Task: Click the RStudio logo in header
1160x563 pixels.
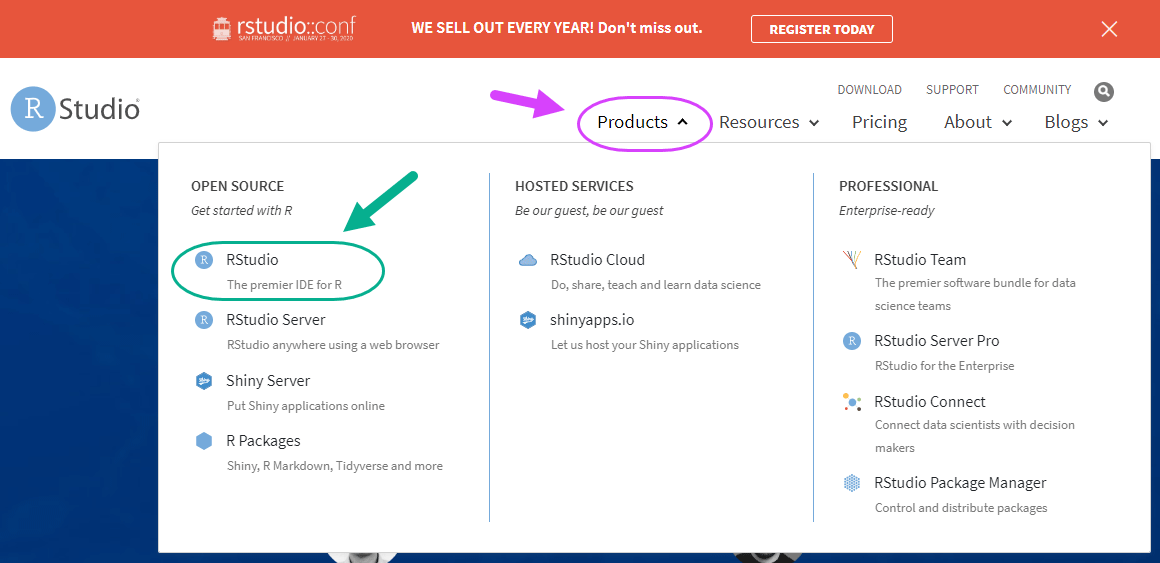Action: coord(75,109)
